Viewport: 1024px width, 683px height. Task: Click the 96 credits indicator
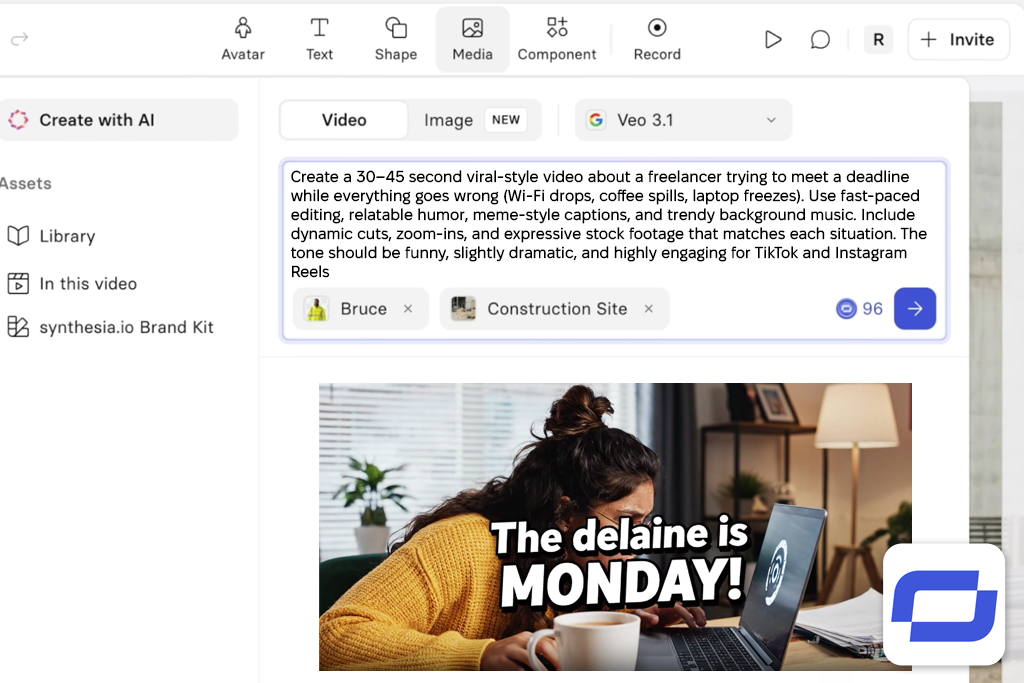pyautogui.click(x=859, y=309)
